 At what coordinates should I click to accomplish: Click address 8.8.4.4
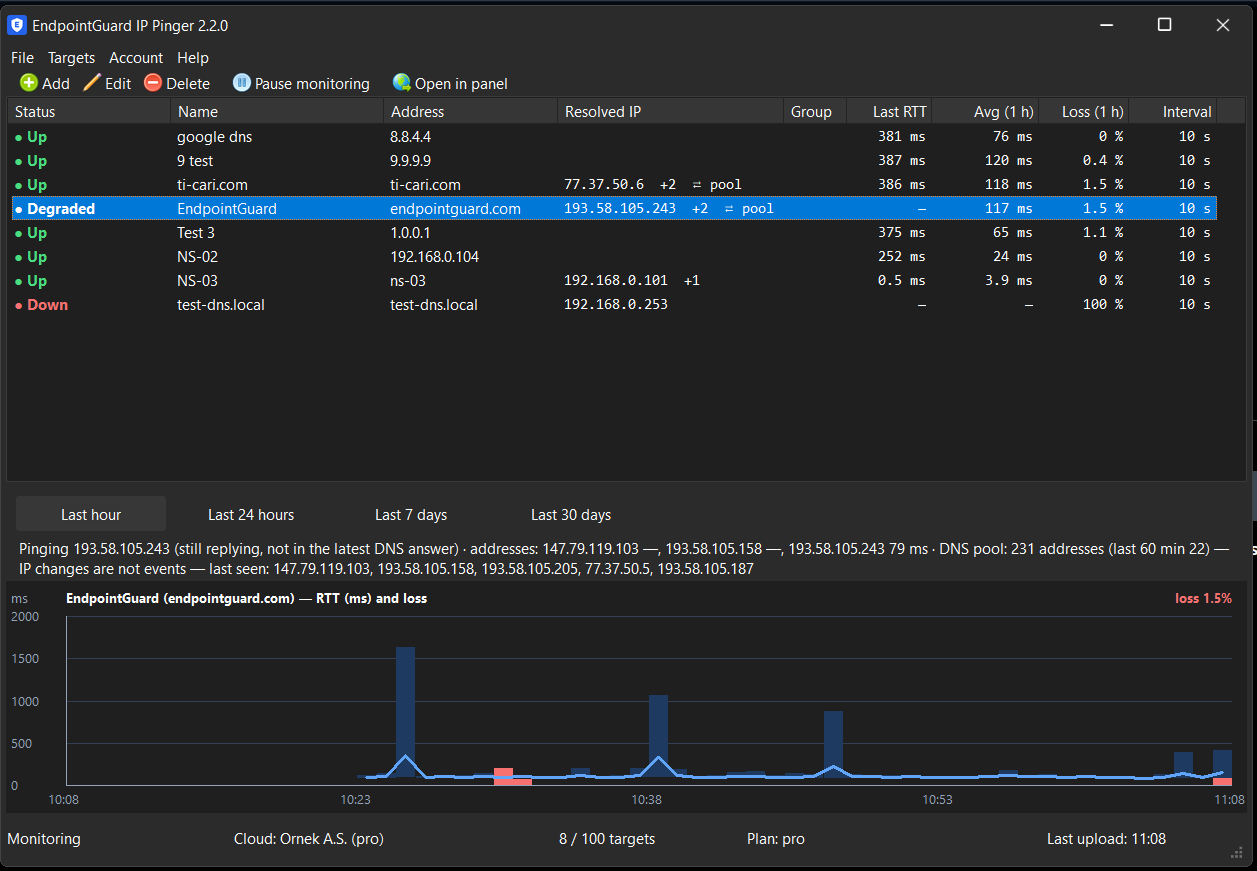click(x=410, y=137)
